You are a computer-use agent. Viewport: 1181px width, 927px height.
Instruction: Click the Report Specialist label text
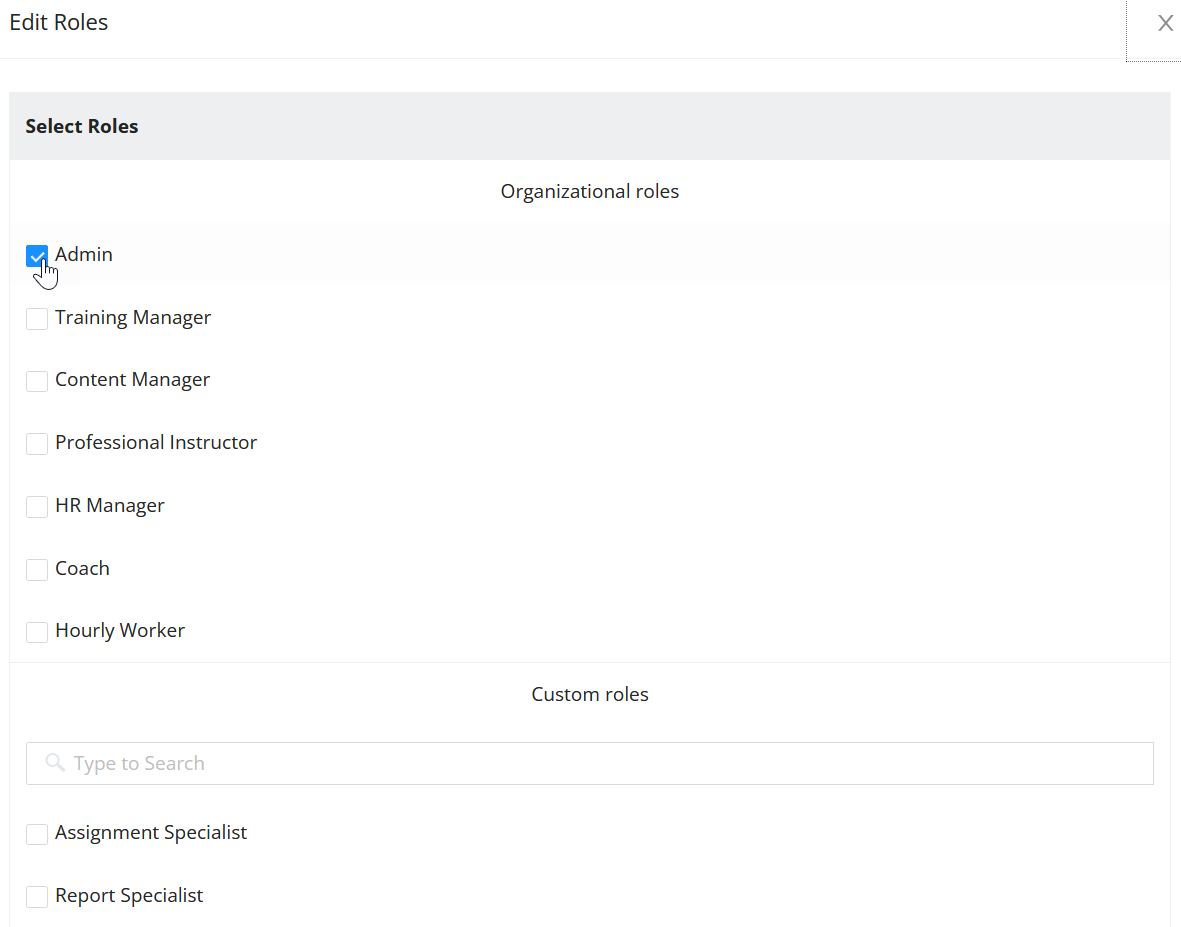129,895
